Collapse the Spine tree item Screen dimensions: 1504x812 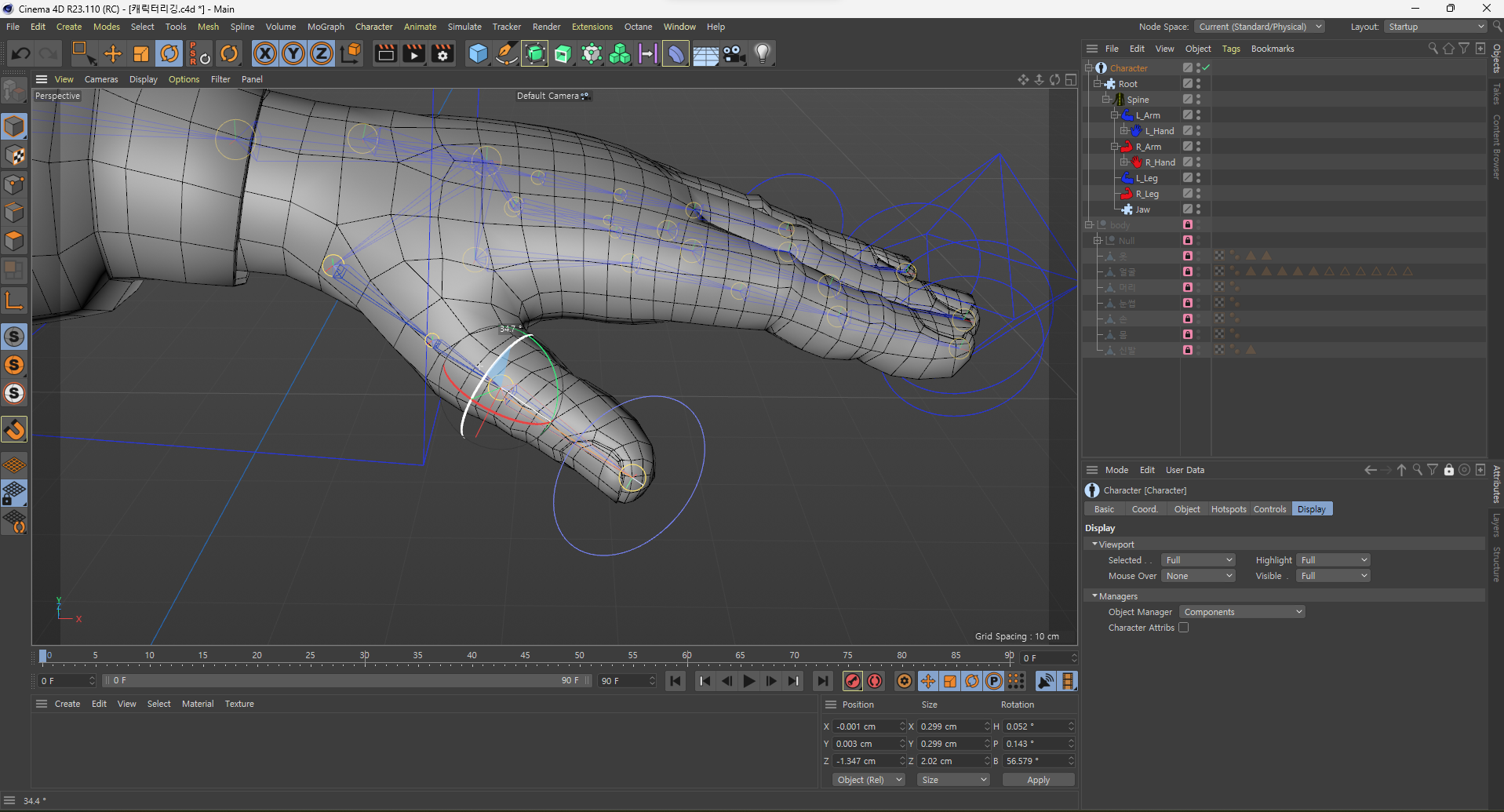[x=1105, y=100]
